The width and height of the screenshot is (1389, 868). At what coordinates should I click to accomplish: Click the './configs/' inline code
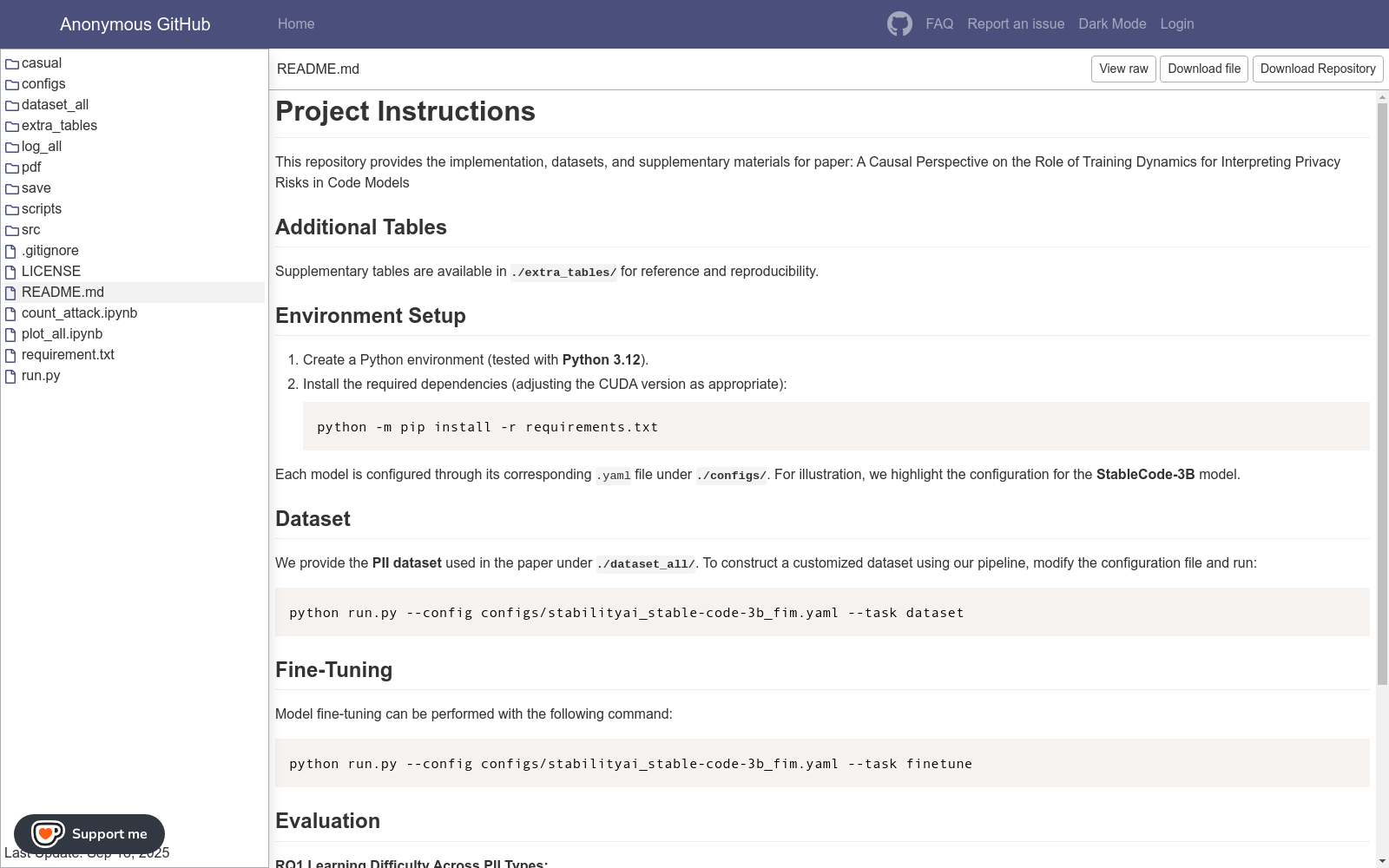[x=731, y=475]
